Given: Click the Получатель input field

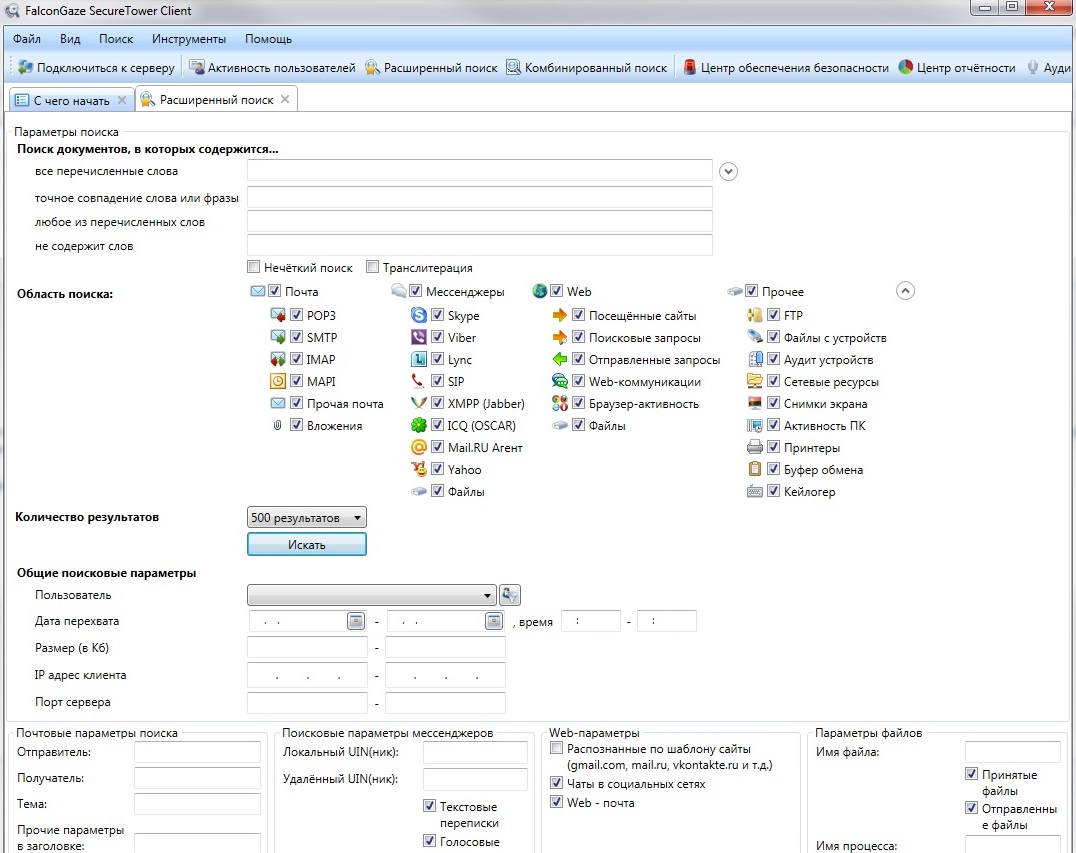Looking at the screenshot, I should click(198, 778).
